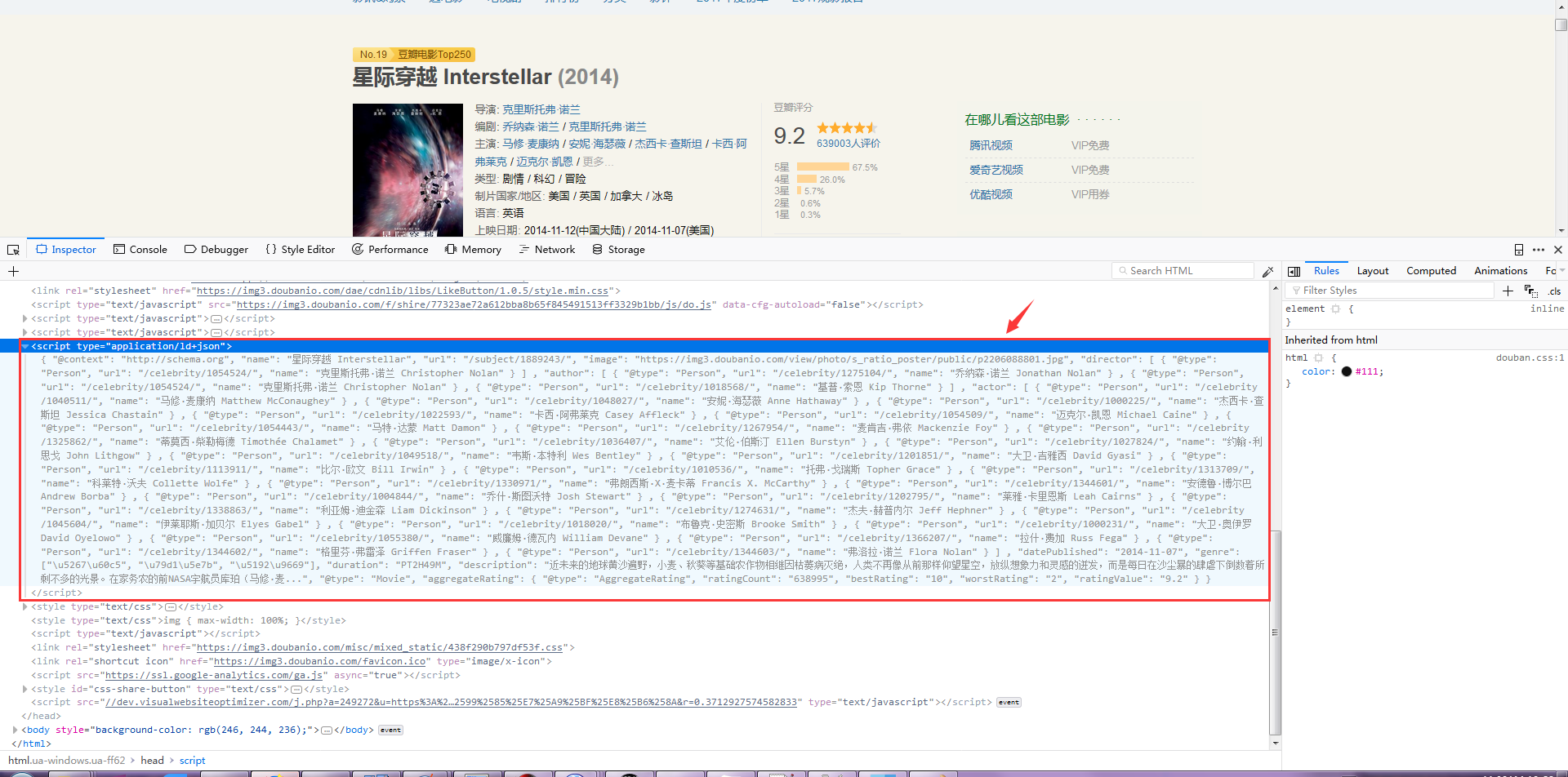Expand the css-share-button style node
This screenshot has width=1568, height=777.
24,690
